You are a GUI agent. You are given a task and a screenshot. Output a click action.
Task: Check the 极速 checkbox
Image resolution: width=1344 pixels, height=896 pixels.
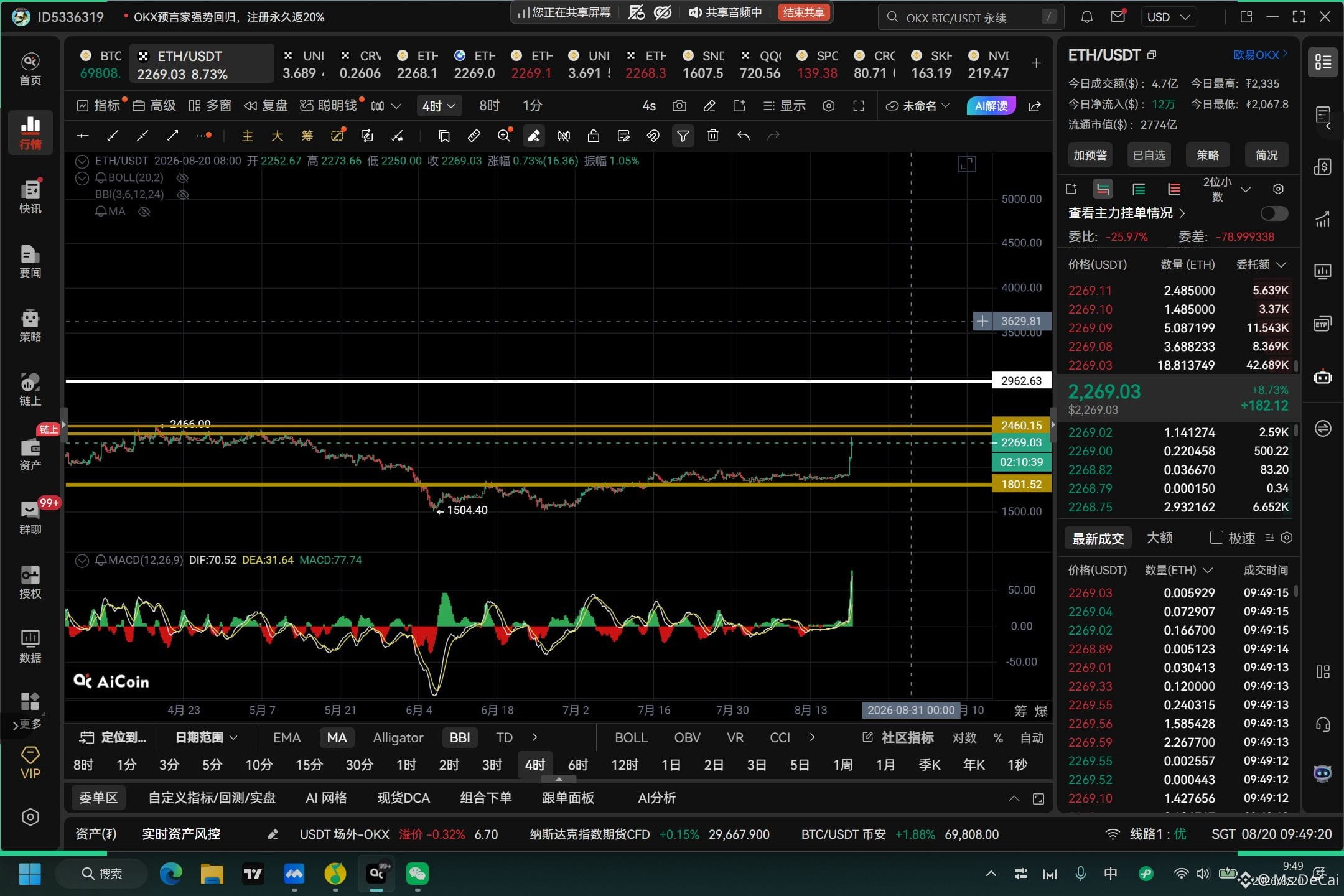point(1216,538)
